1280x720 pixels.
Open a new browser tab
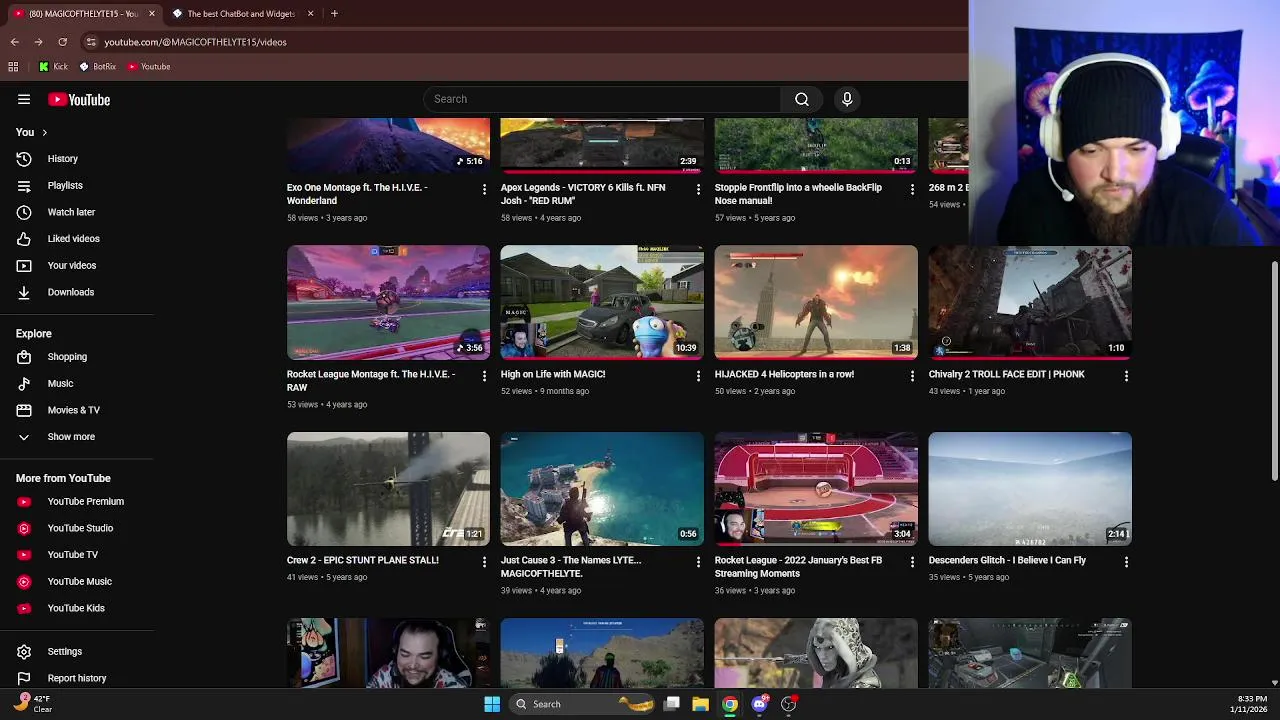point(334,14)
